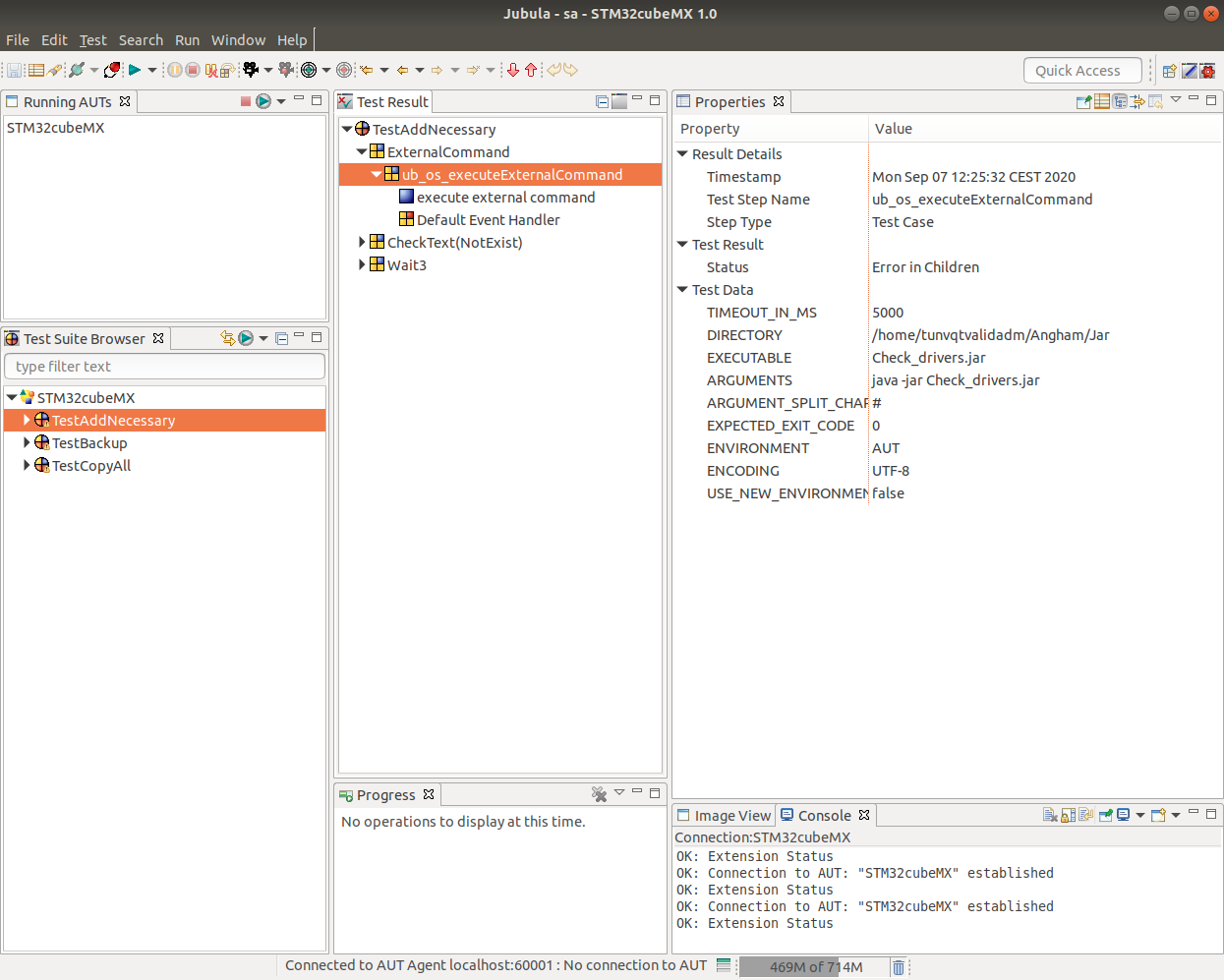Image resolution: width=1224 pixels, height=980 pixels.
Task: Restore default value icon in Properties view
Action: (x=1155, y=101)
